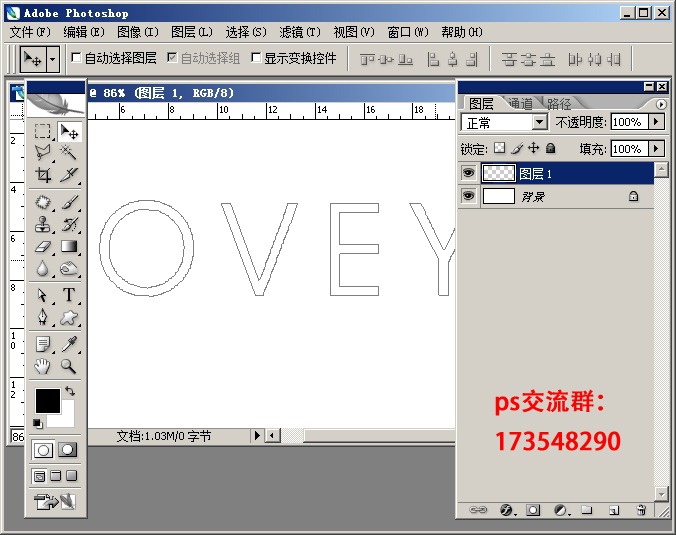Screen dimensions: 676x535
Task: Create a new layer icon
Action: (x=614, y=510)
